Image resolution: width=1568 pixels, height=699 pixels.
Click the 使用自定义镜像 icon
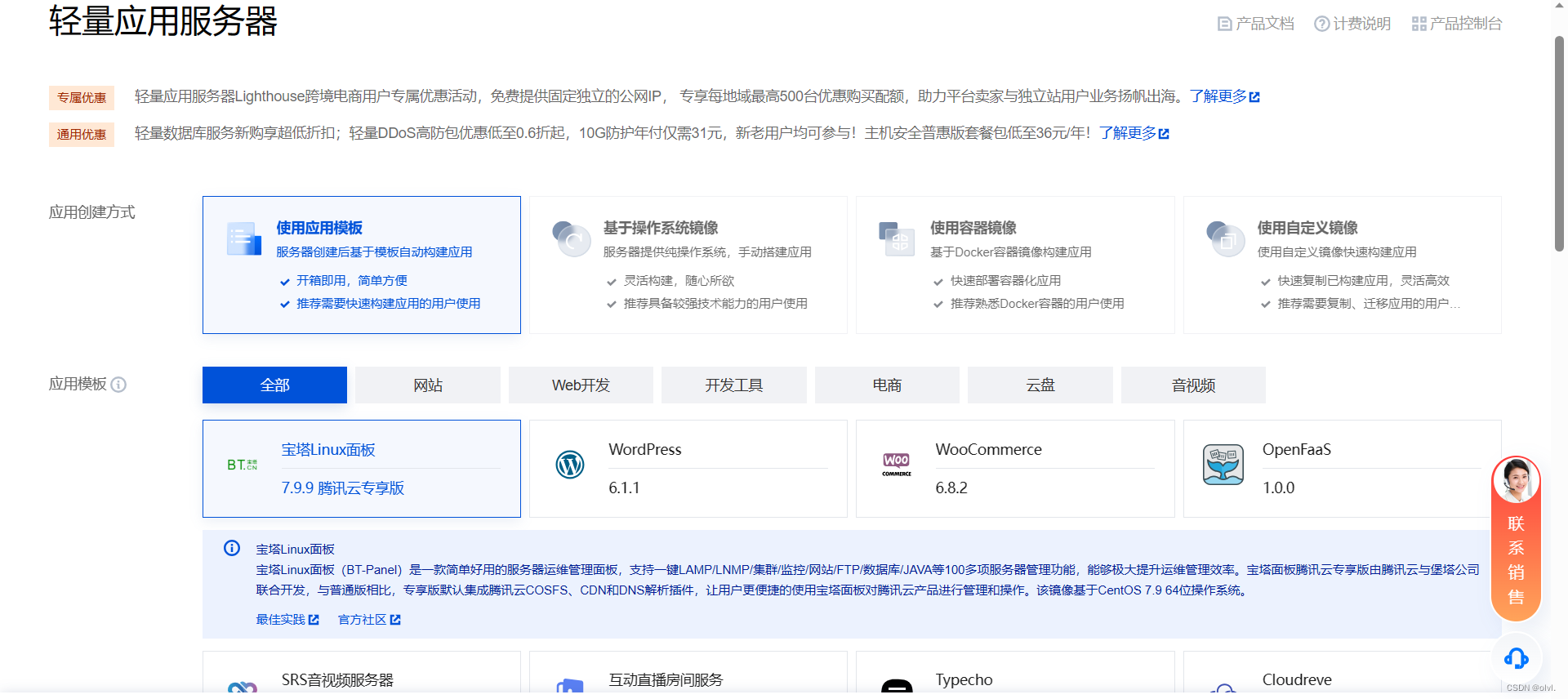pyautogui.click(x=1225, y=239)
